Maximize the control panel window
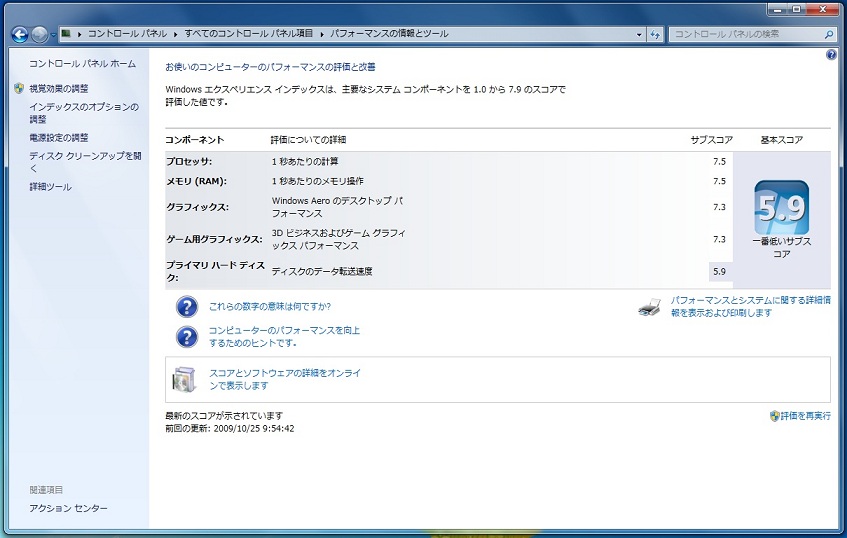The width and height of the screenshot is (847, 538). [x=796, y=9]
